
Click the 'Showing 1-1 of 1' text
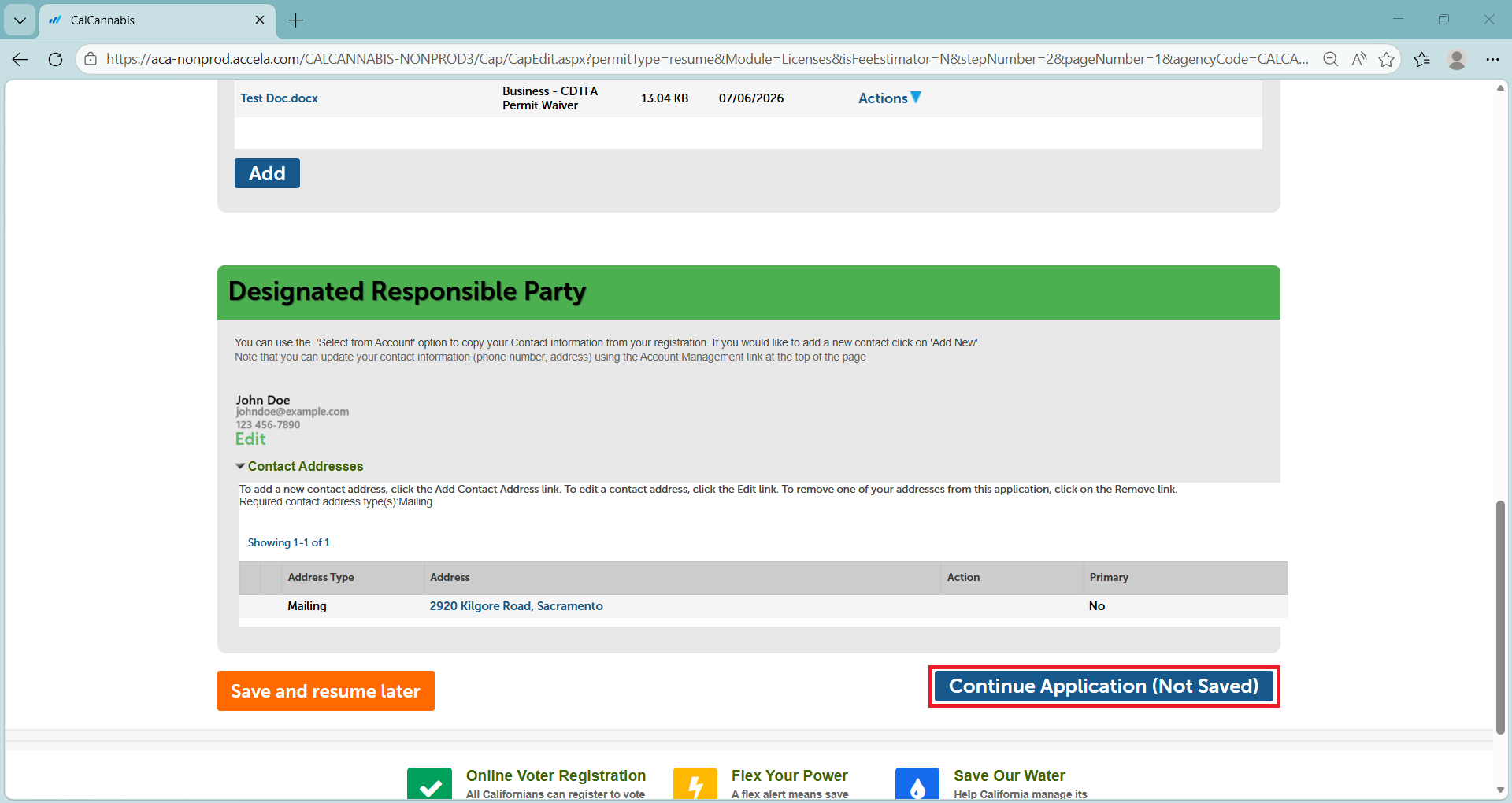pos(289,542)
